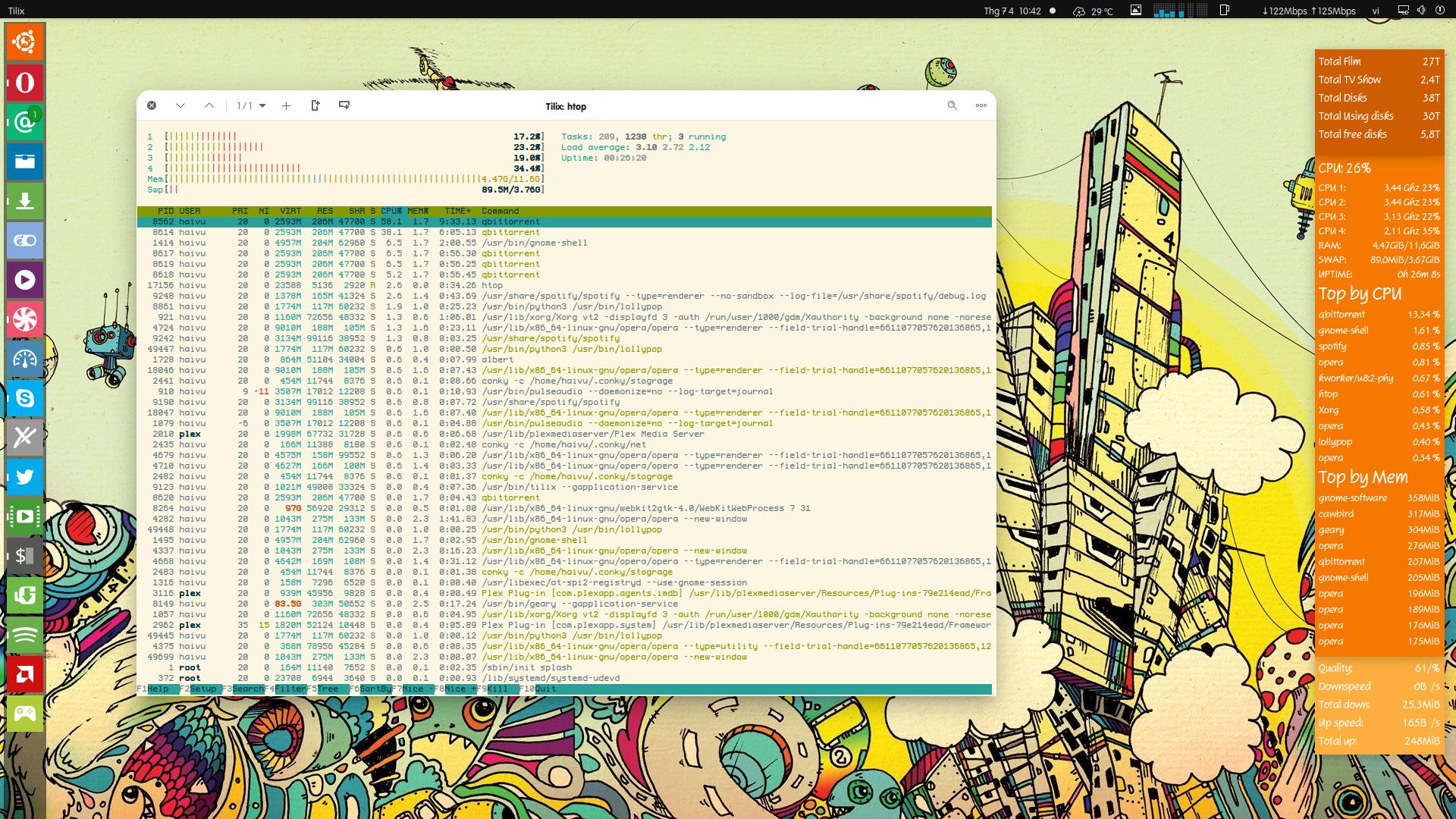Open the red AMD dock icon
Screen dimensions: 1456x819
click(x=25, y=673)
